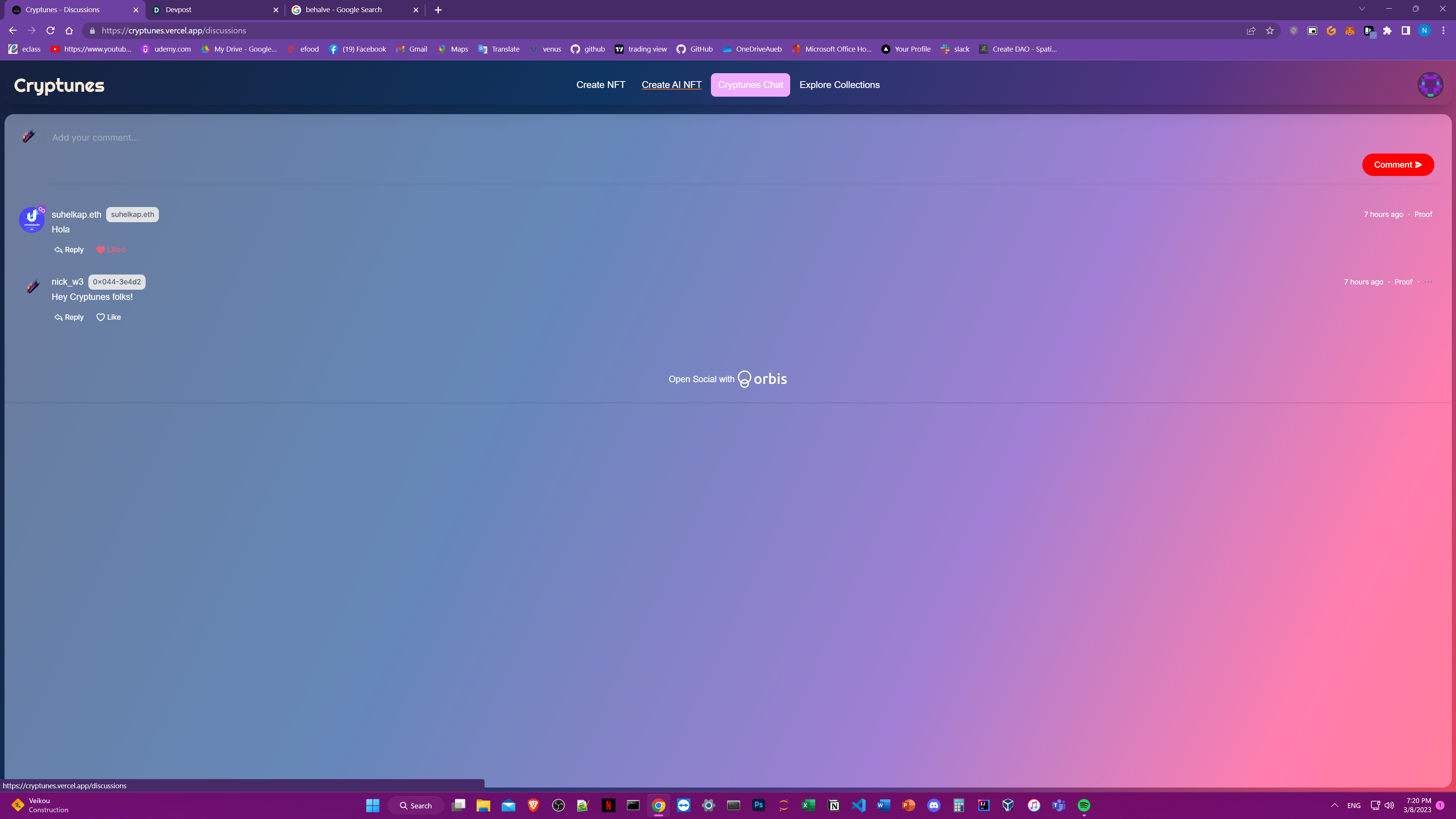Screen dimensions: 1456x819
Task: Open the Chrome three-dot menu
Action: pyautogui.click(x=1443, y=30)
